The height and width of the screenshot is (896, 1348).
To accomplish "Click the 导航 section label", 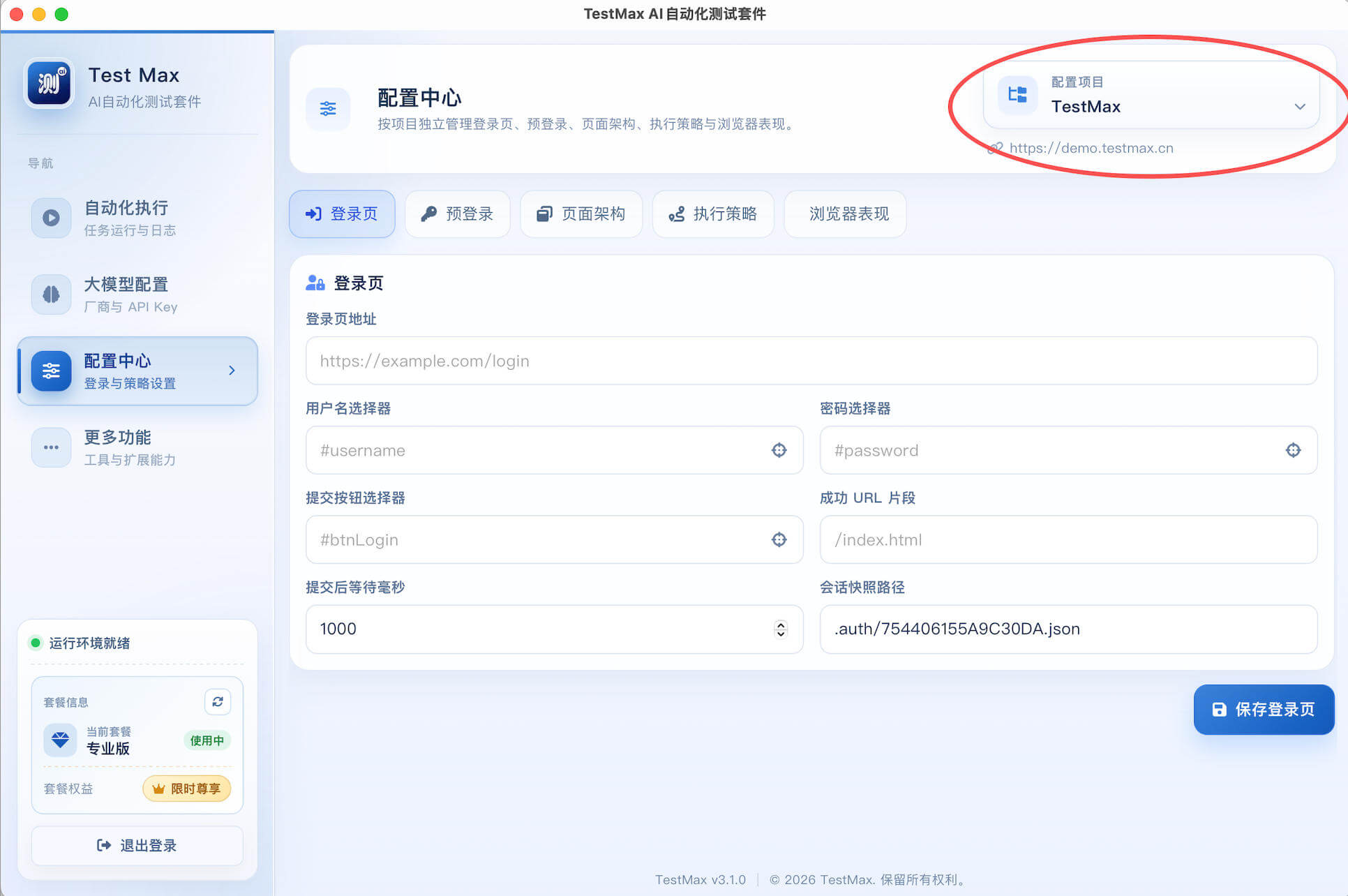I will (x=40, y=163).
